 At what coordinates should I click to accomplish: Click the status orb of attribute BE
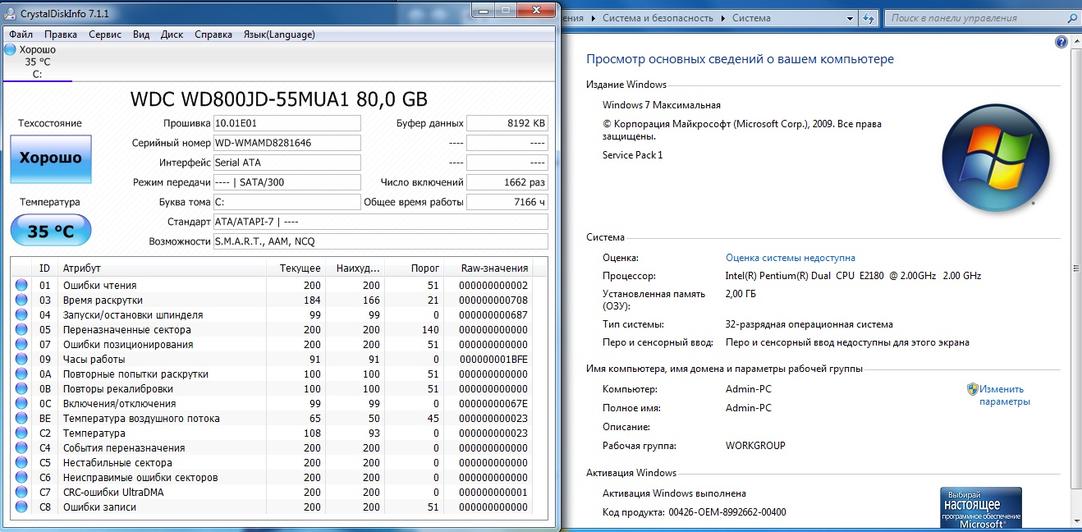[x=21, y=418]
